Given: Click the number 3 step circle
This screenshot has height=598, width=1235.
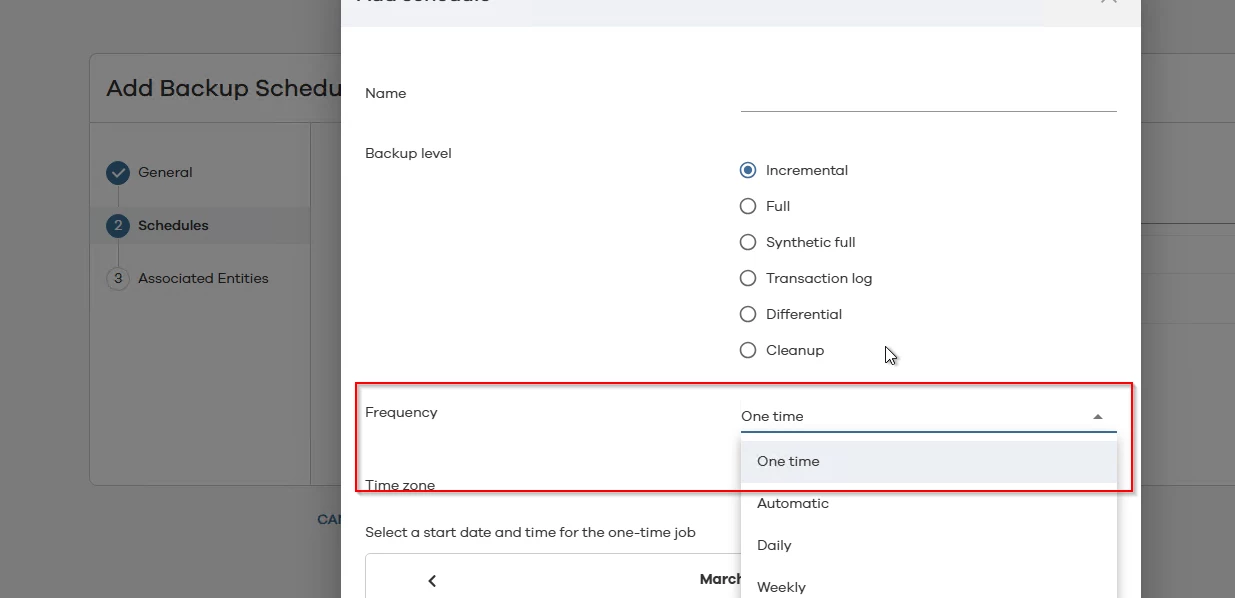Looking at the screenshot, I should (118, 279).
